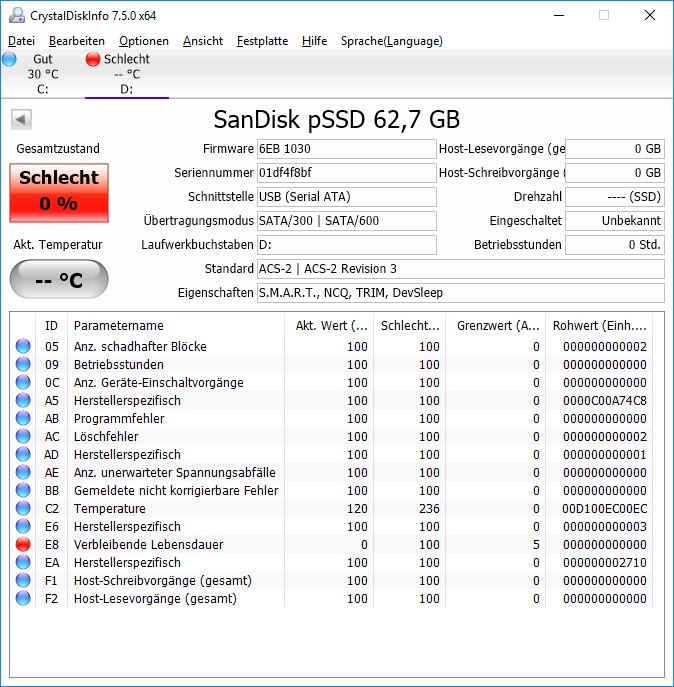Click status icon of row EA Herstellerspezifisch
The height and width of the screenshot is (687, 674).
[x=23, y=562]
